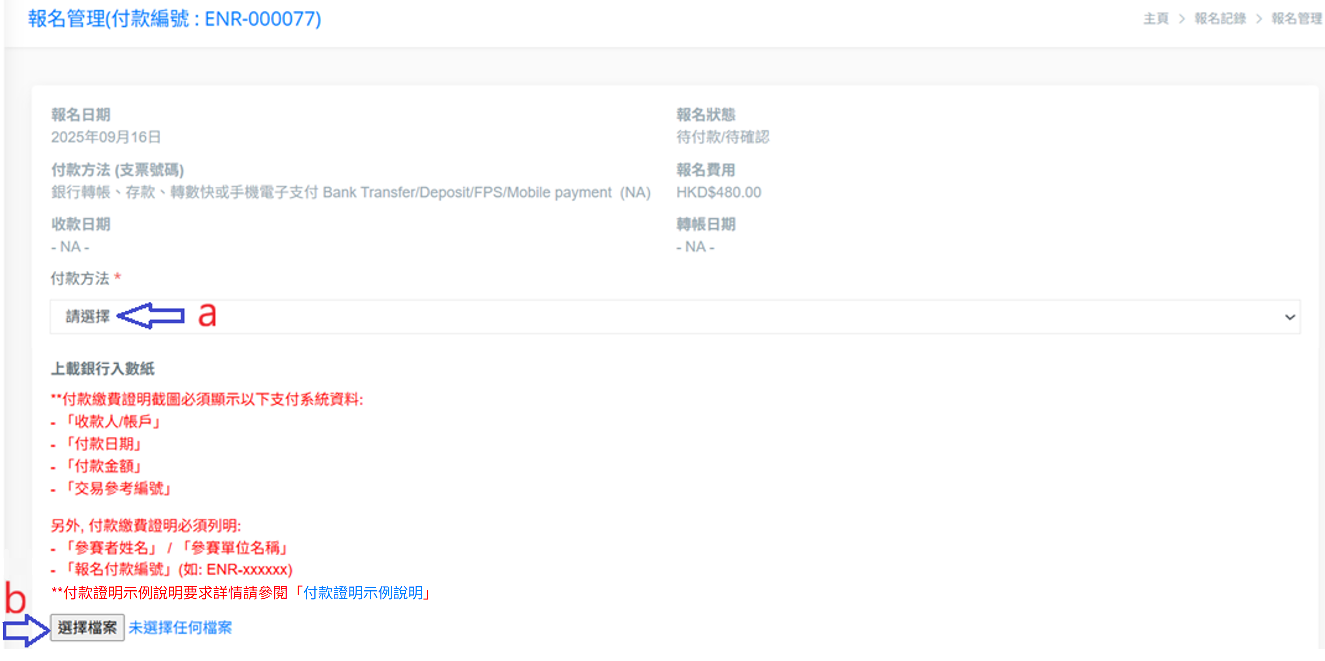Image resolution: width=1325 pixels, height=661 pixels.
Task: Open the 付款證明示例說明 link
Action: [x=366, y=594]
